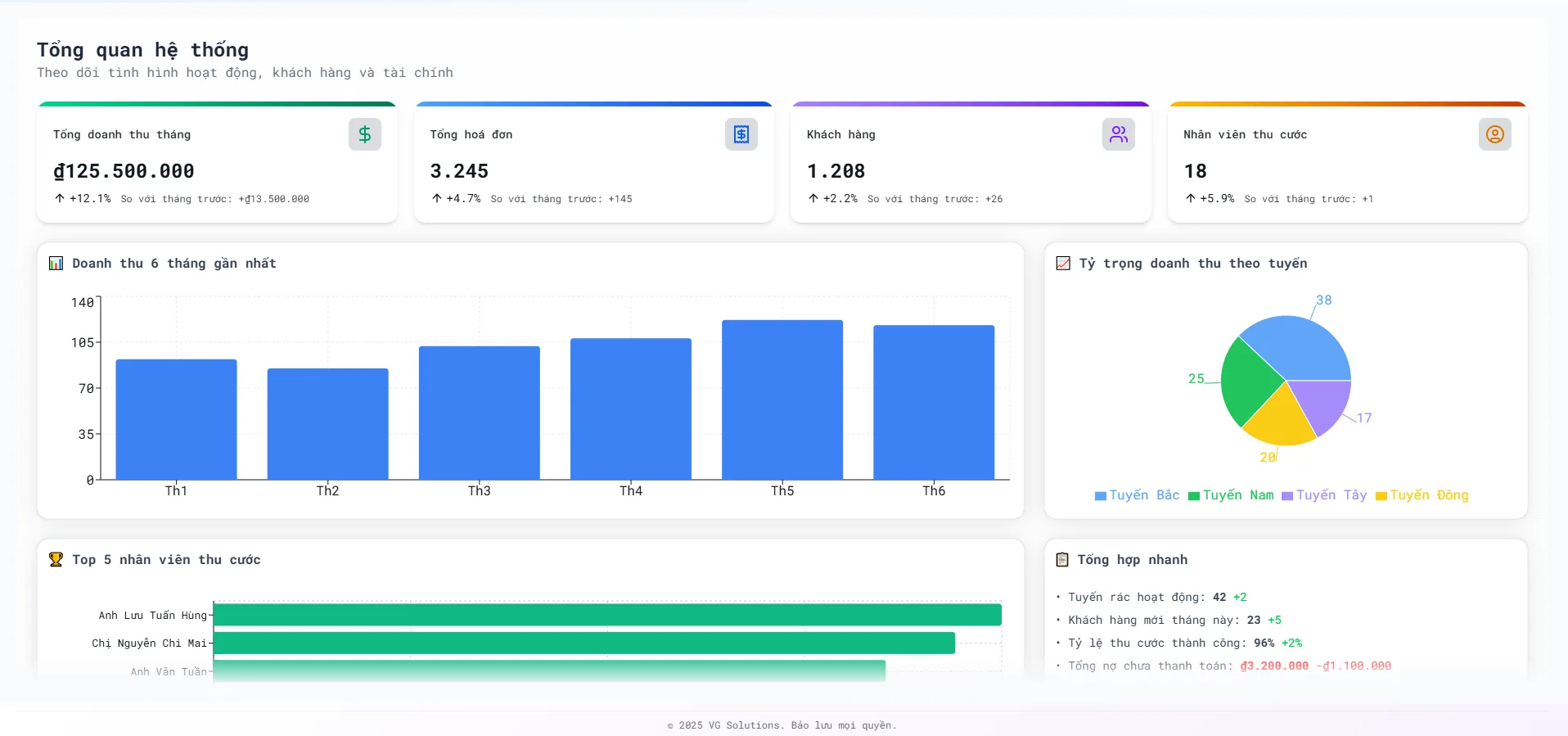Click the invoice receipt icon

point(741,134)
